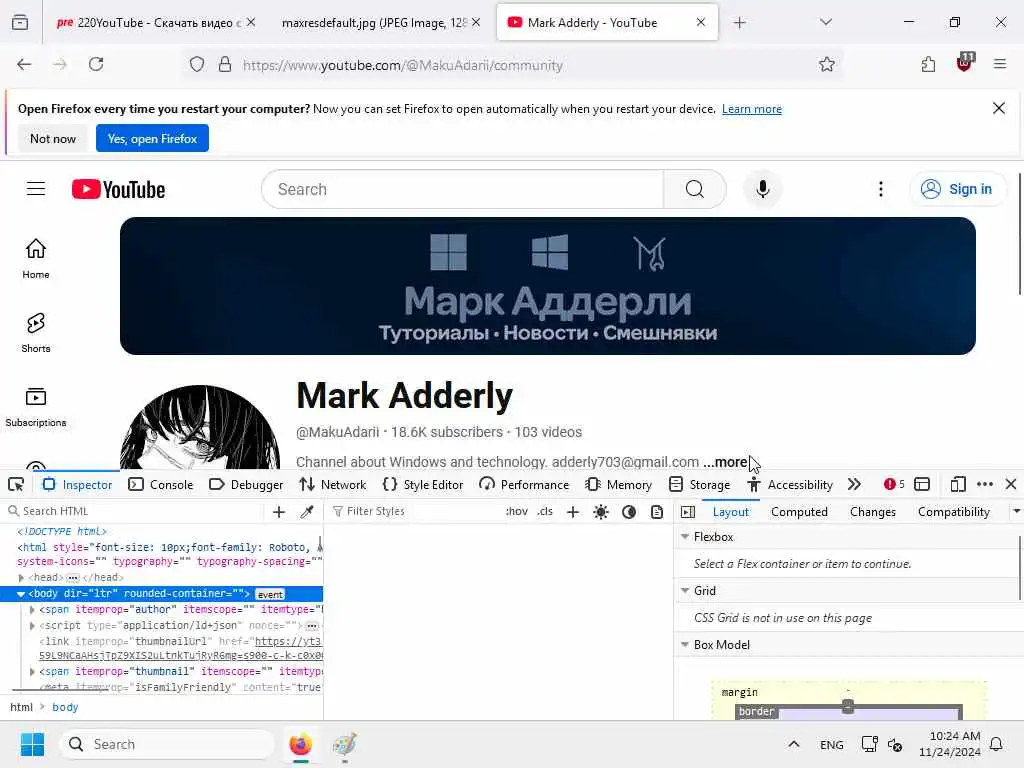1024x768 pixels.
Task: Toggle Responsive Design Mode icon
Action: pyautogui.click(x=957, y=484)
